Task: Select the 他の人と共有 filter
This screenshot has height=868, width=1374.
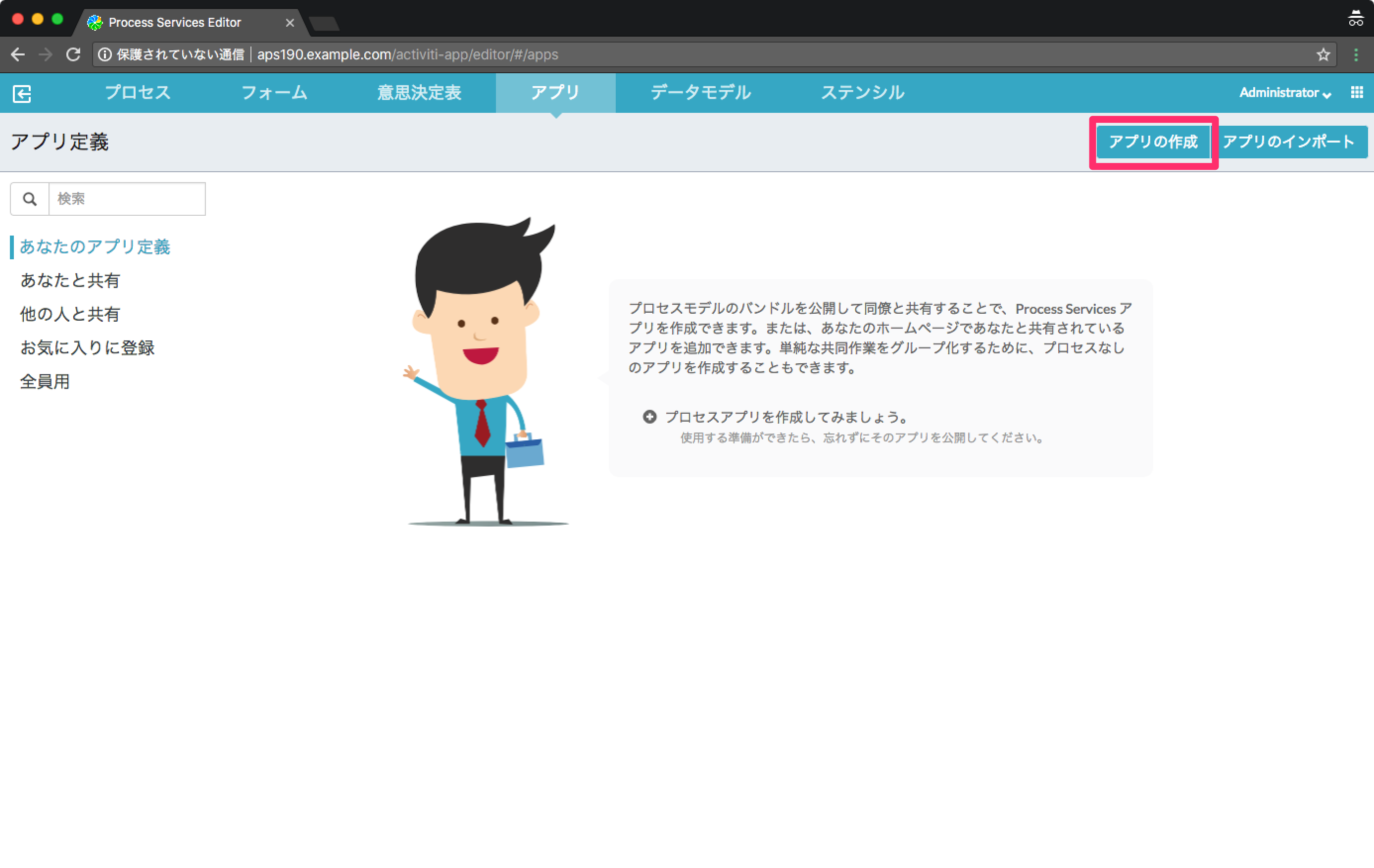Action: coord(70,314)
